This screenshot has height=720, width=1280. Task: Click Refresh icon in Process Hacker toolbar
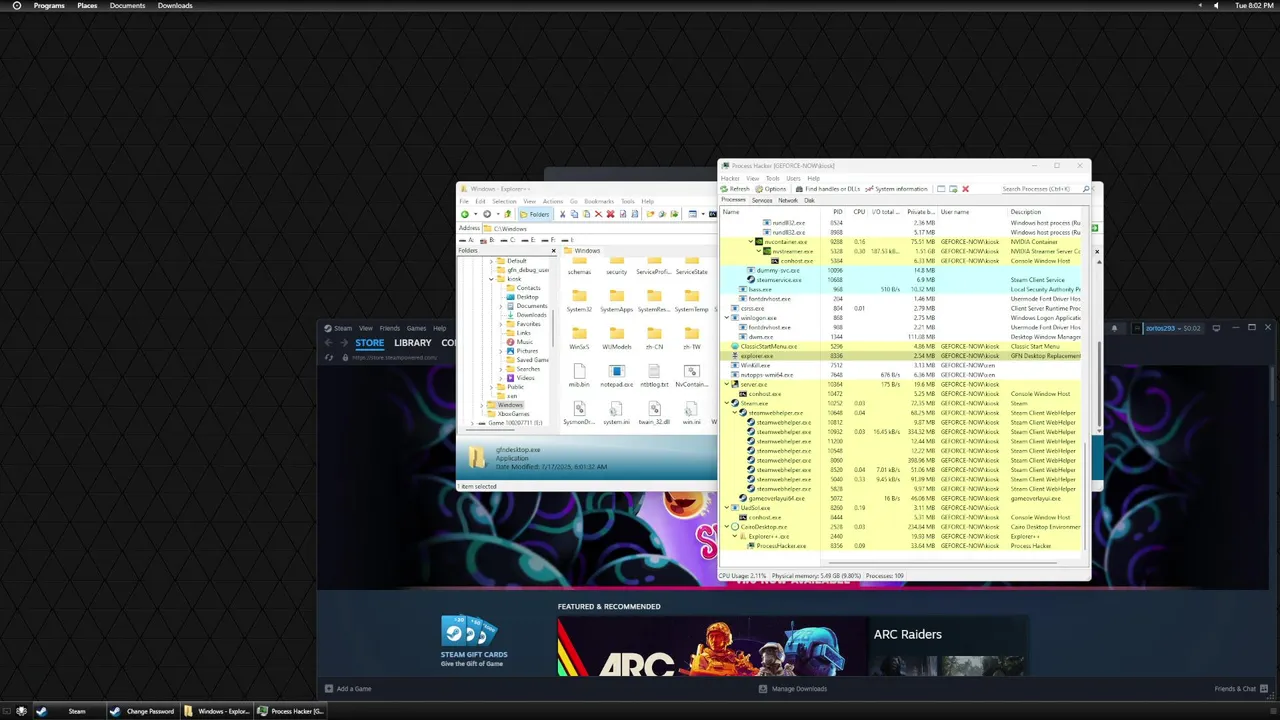click(x=724, y=189)
